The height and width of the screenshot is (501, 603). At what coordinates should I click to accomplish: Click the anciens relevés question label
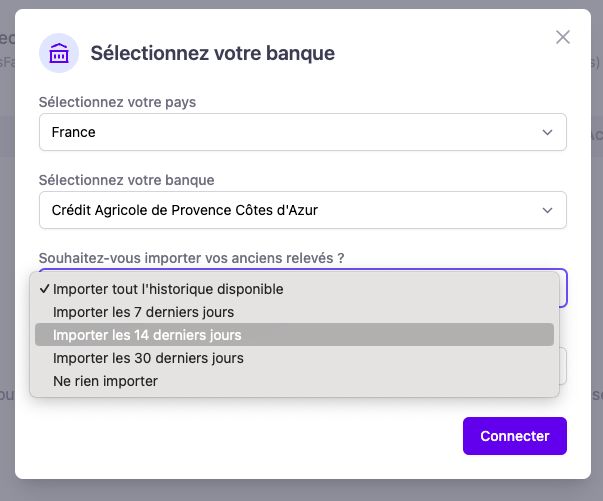pos(191,258)
